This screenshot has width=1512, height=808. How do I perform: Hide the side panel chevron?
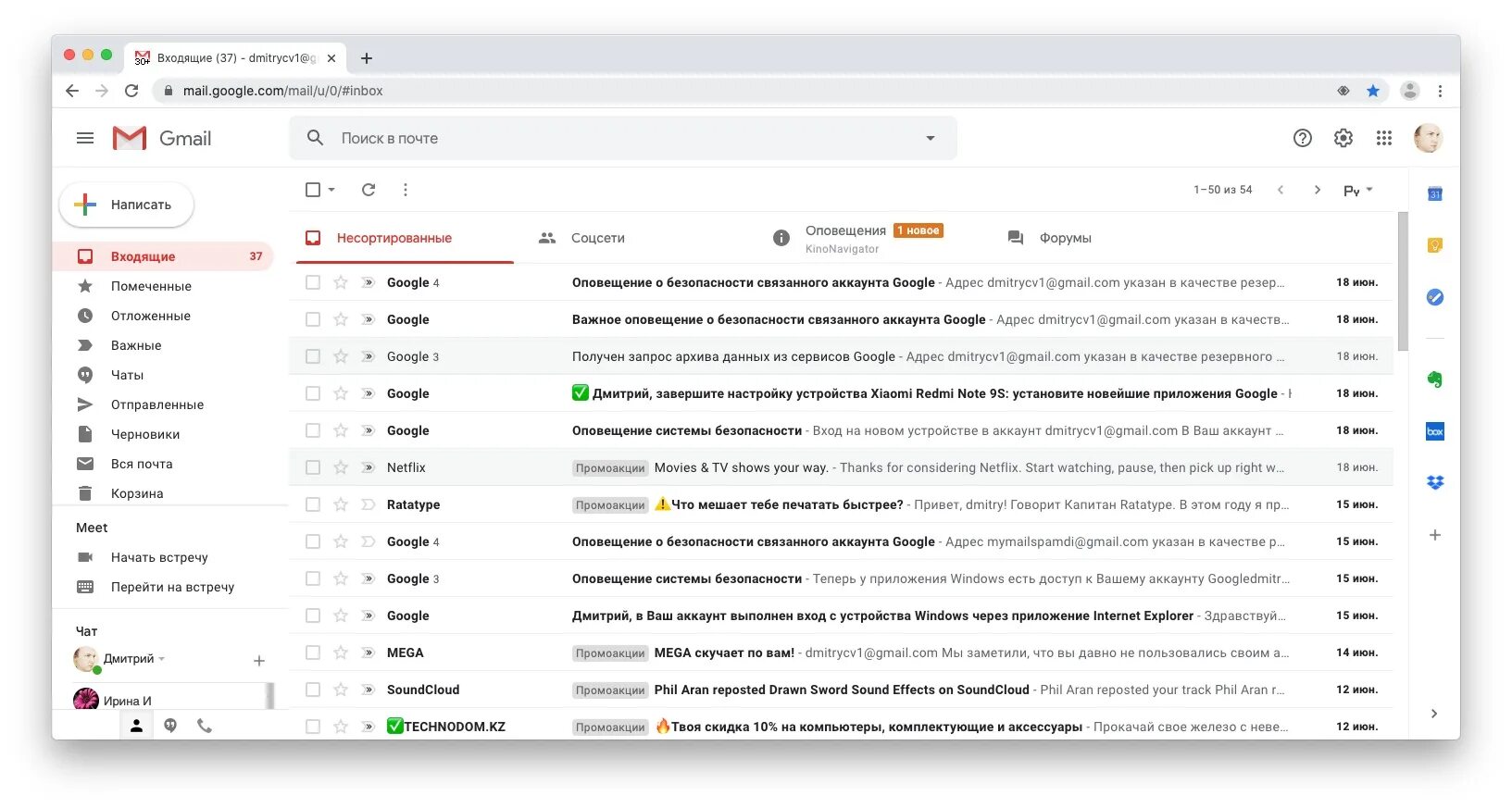(x=1434, y=714)
